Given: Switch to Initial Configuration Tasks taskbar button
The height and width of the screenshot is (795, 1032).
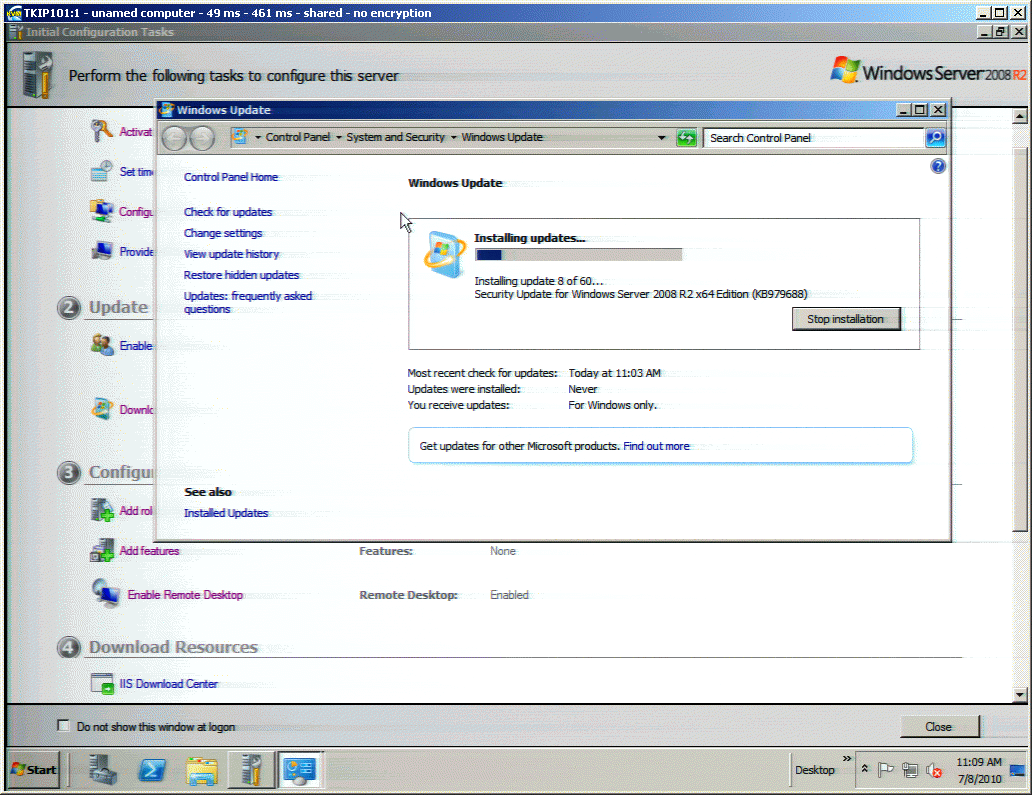Looking at the screenshot, I should click(x=251, y=769).
